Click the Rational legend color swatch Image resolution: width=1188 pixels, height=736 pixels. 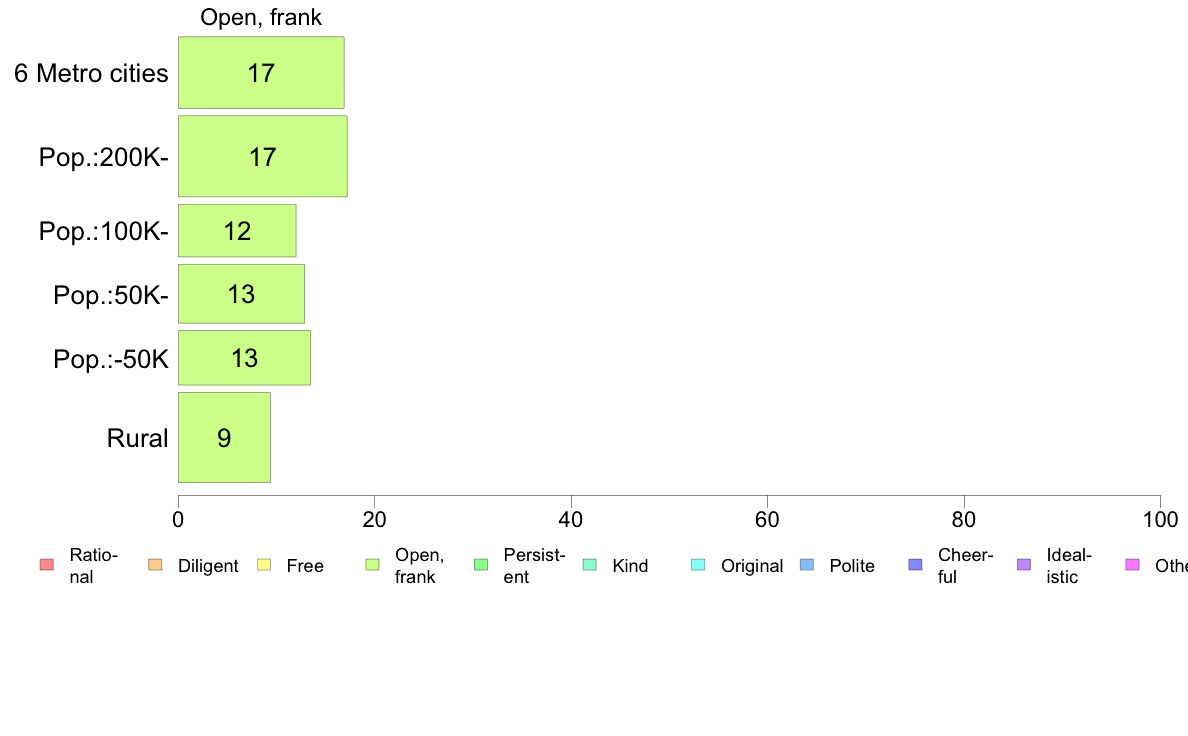47,565
